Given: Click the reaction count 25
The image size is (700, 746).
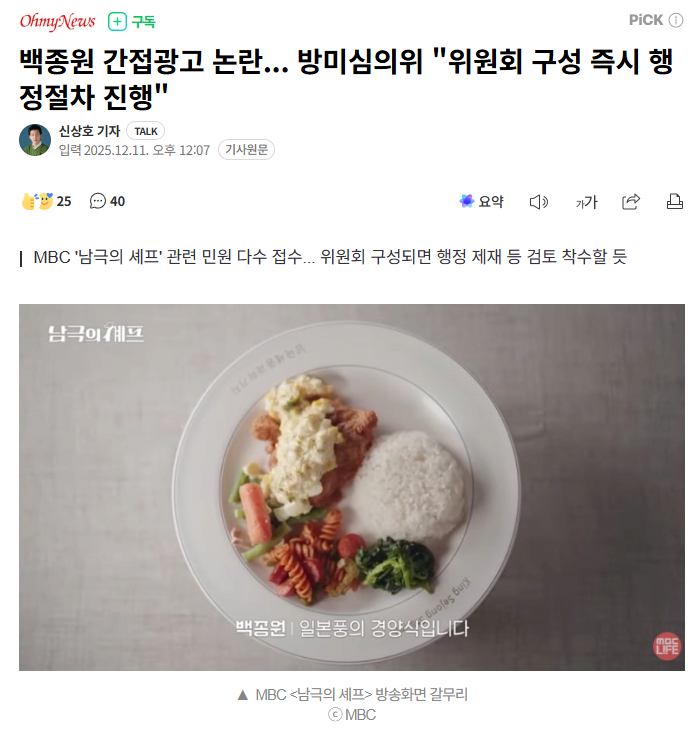Looking at the screenshot, I should click(x=64, y=202).
